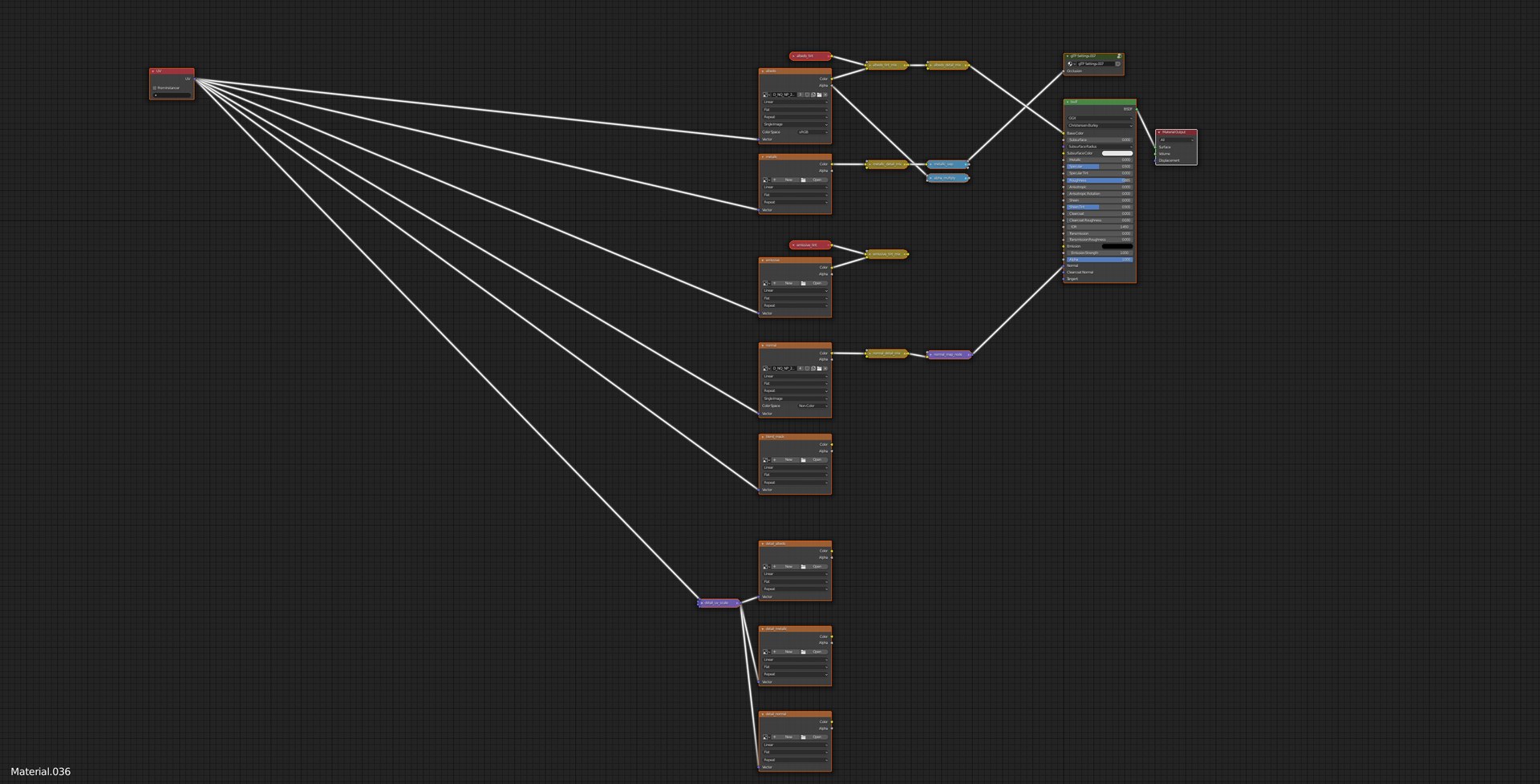Open the GGX distribution dropdown in BSDF
Image resolution: width=1540 pixels, height=784 pixels.
(x=1100, y=118)
